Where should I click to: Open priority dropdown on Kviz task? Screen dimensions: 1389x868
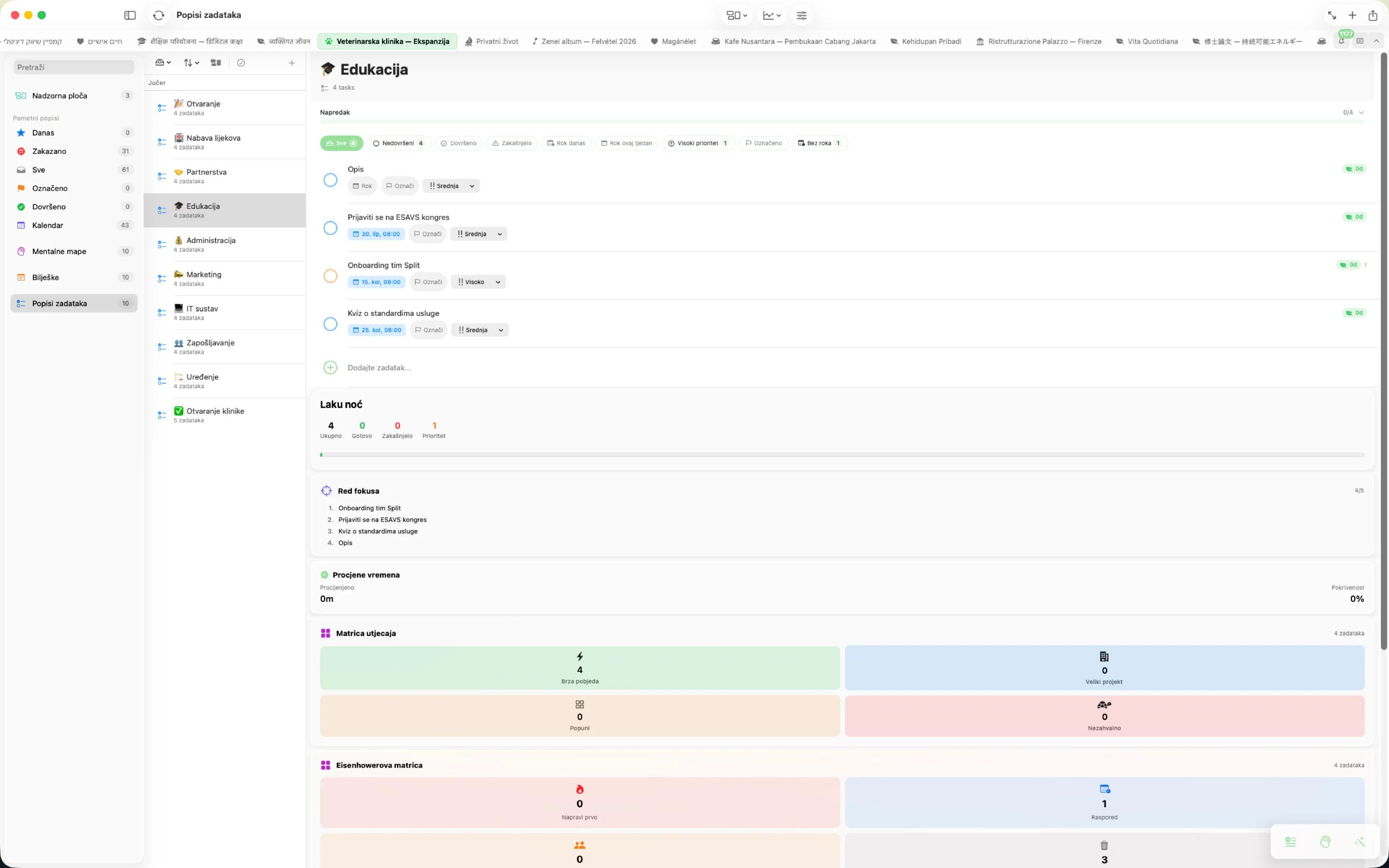480,330
